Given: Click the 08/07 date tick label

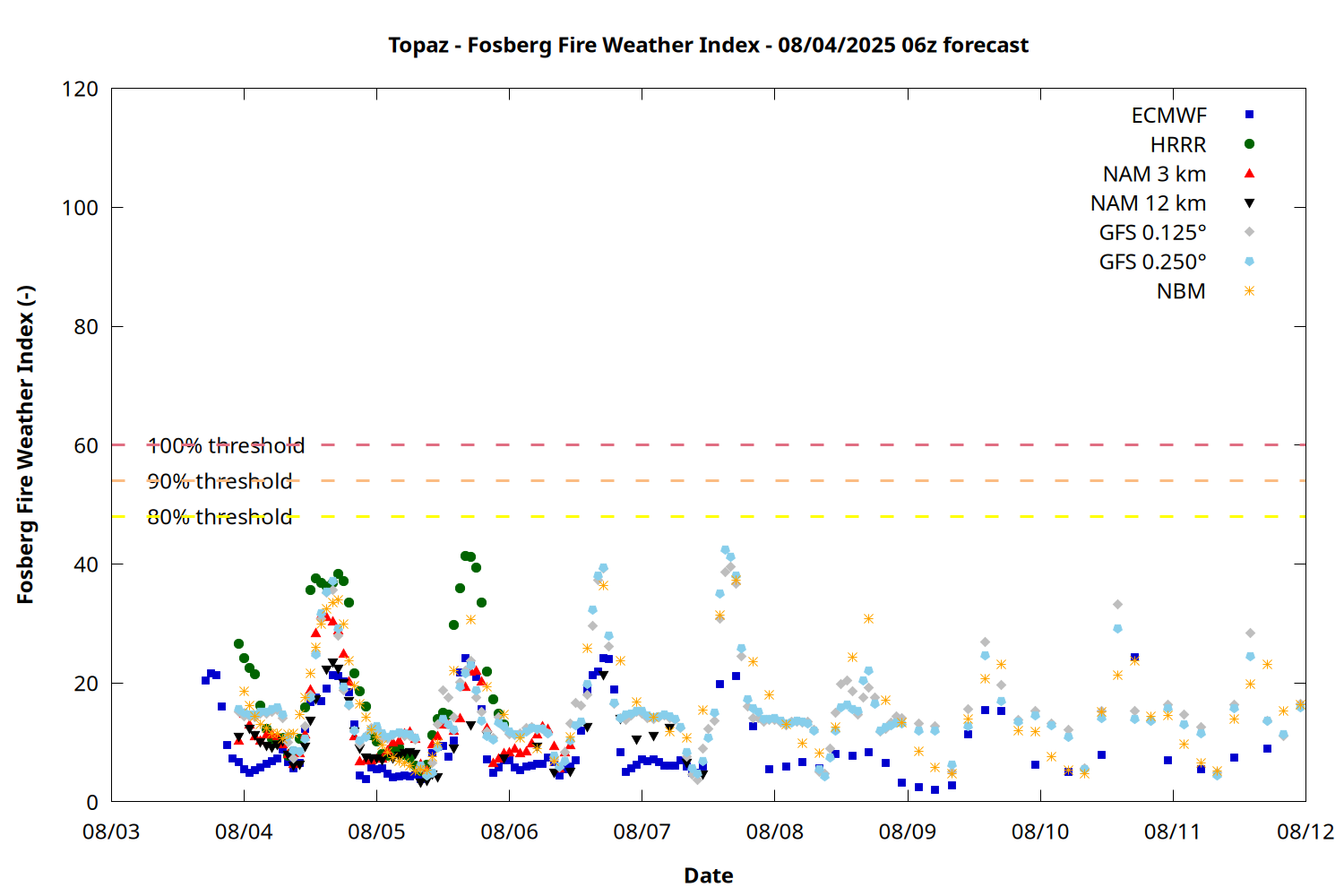Looking at the screenshot, I should pos(642,831).
